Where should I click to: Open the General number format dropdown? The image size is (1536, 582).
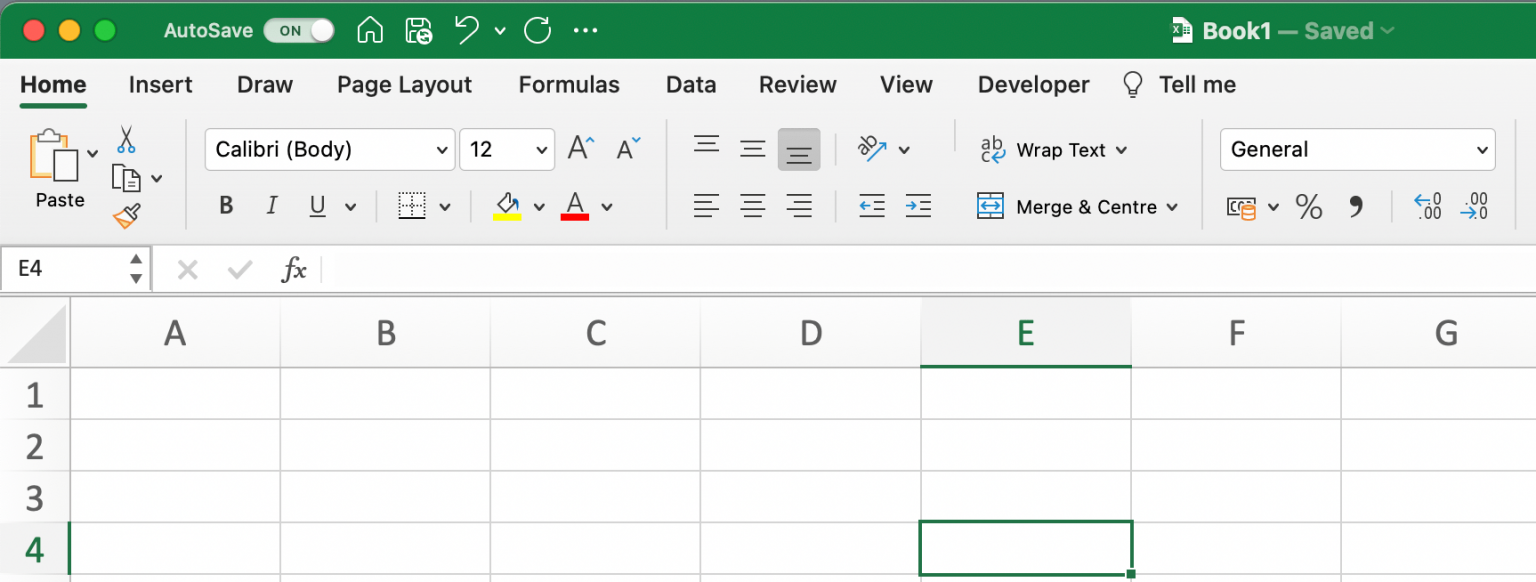(x=1357, y=149)
